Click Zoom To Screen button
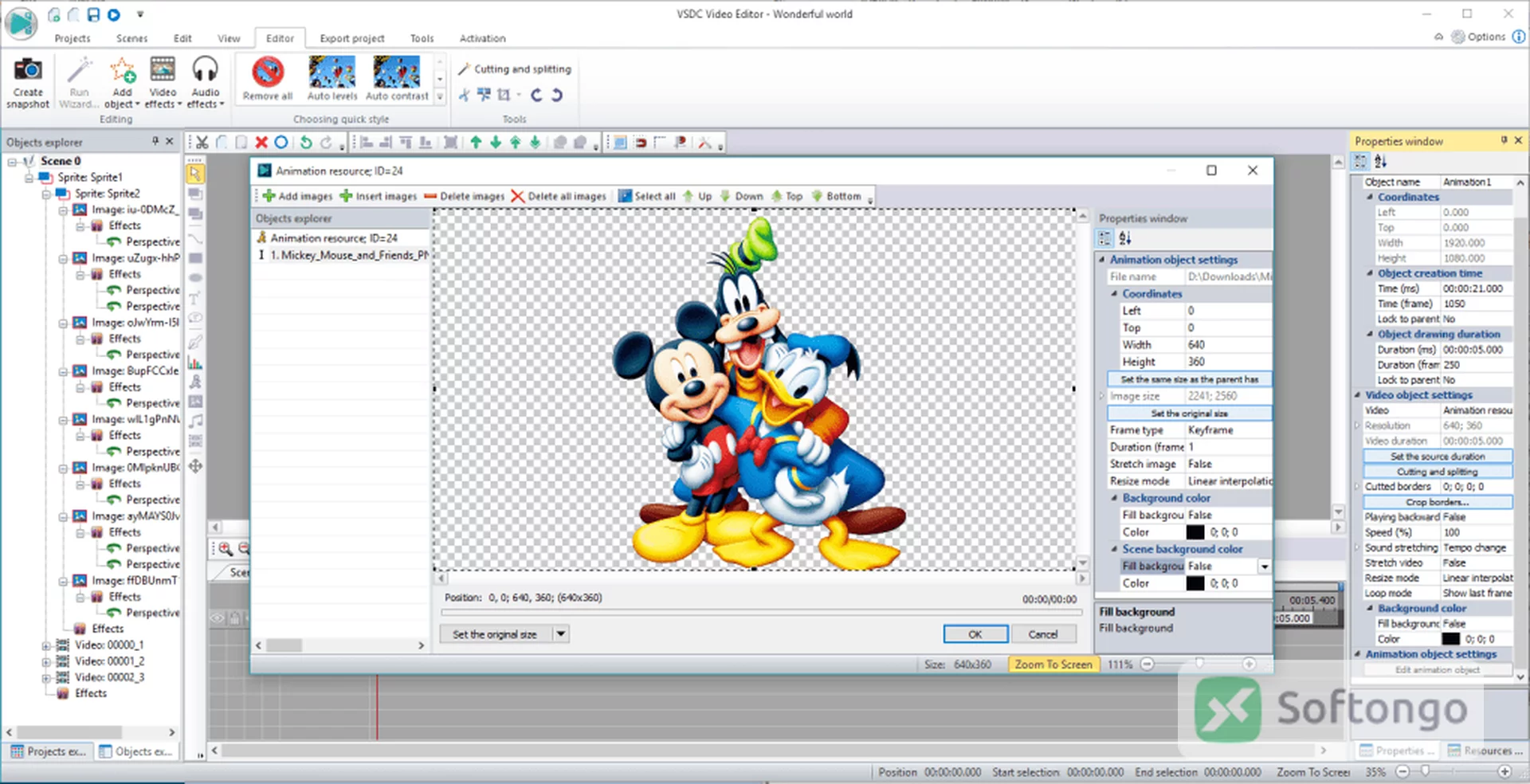The width and height of the screenshot is (1530, 784). pyautogui.click(x=1053, y=664)
